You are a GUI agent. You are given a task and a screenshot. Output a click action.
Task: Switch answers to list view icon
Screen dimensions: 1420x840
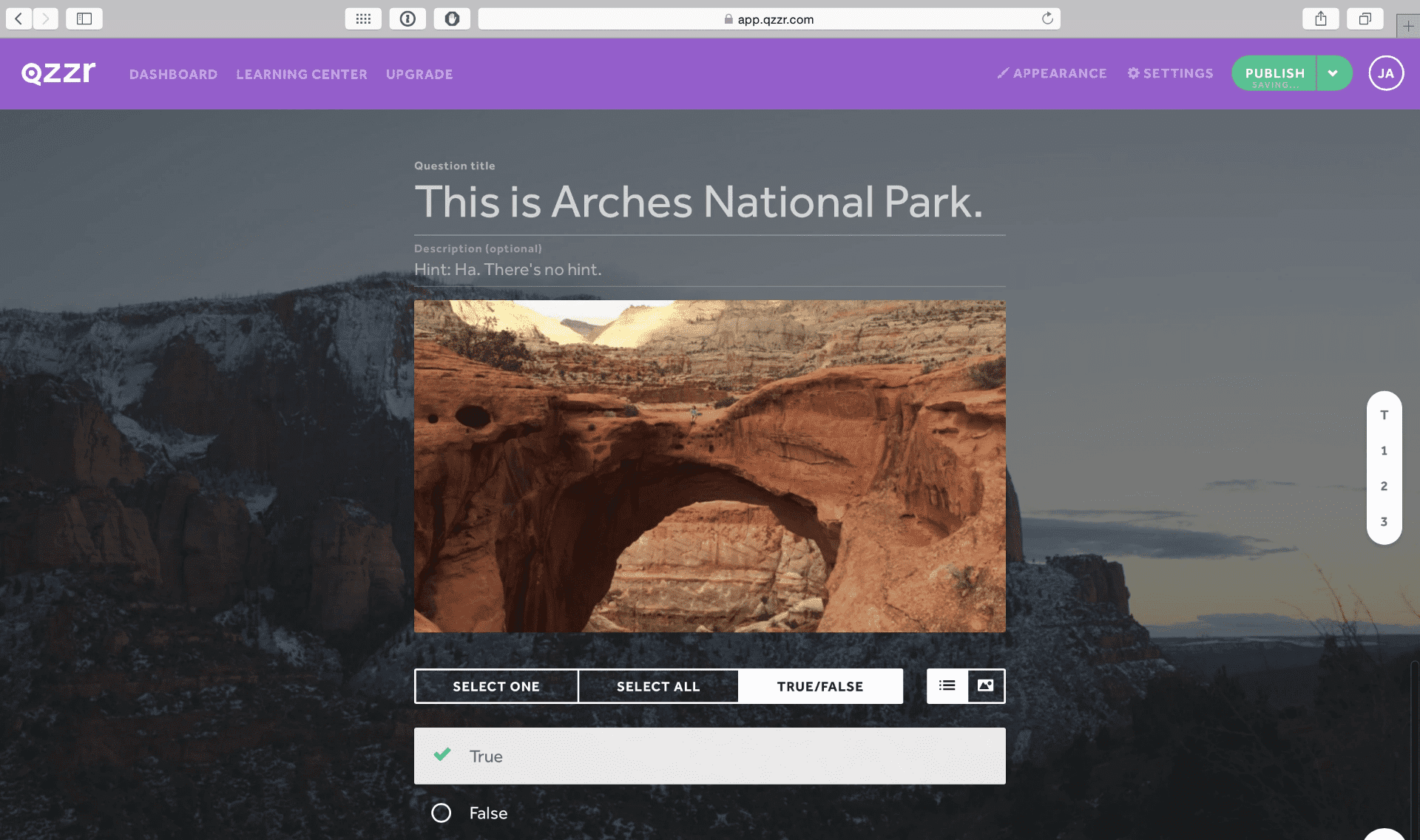(947, 685)
